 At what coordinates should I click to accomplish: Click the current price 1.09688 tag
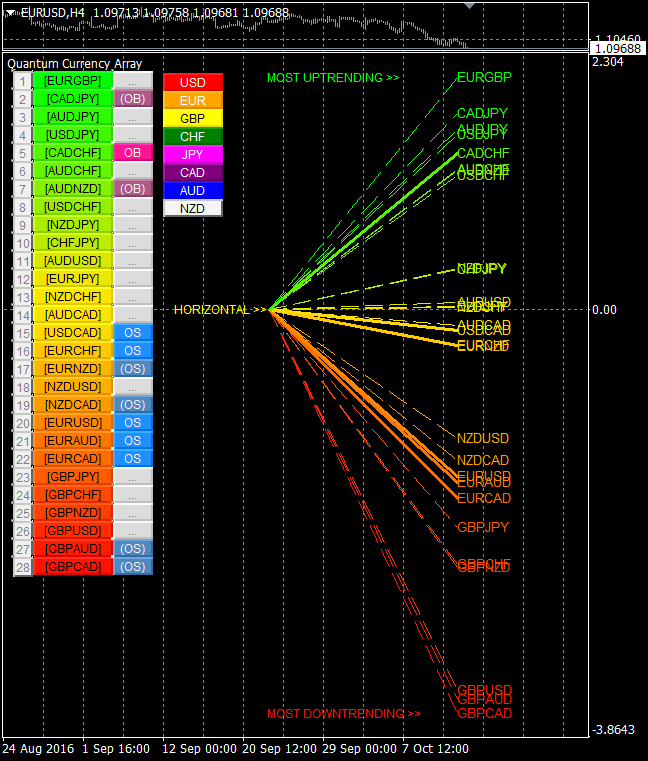coord(618,48)
